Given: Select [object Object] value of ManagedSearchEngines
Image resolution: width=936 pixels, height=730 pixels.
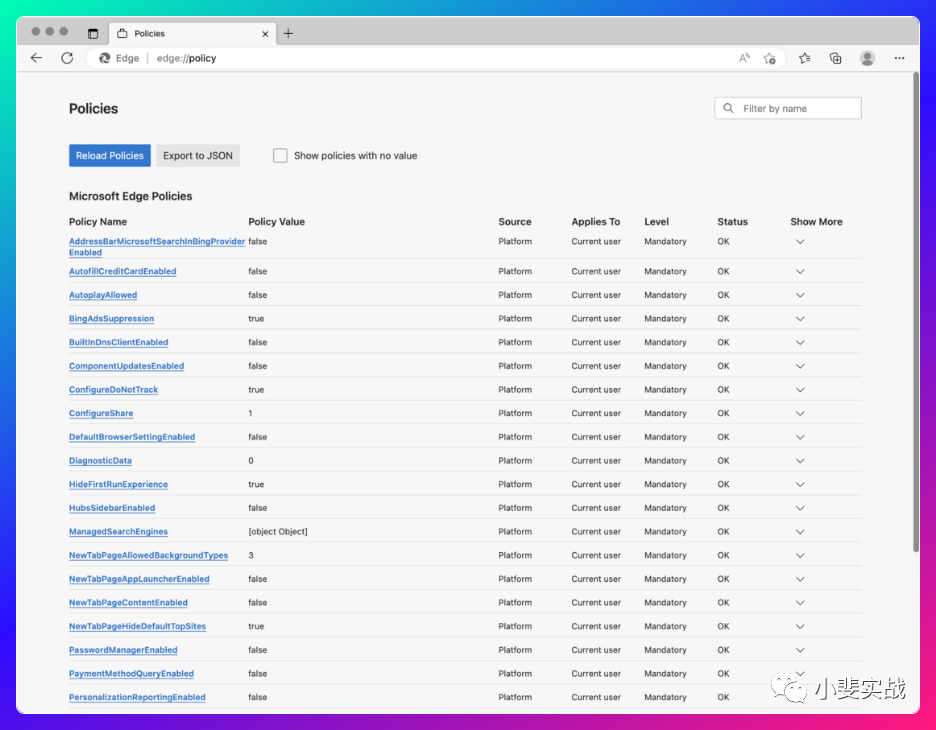Looking at the screenshot, I should coord(278,532).
